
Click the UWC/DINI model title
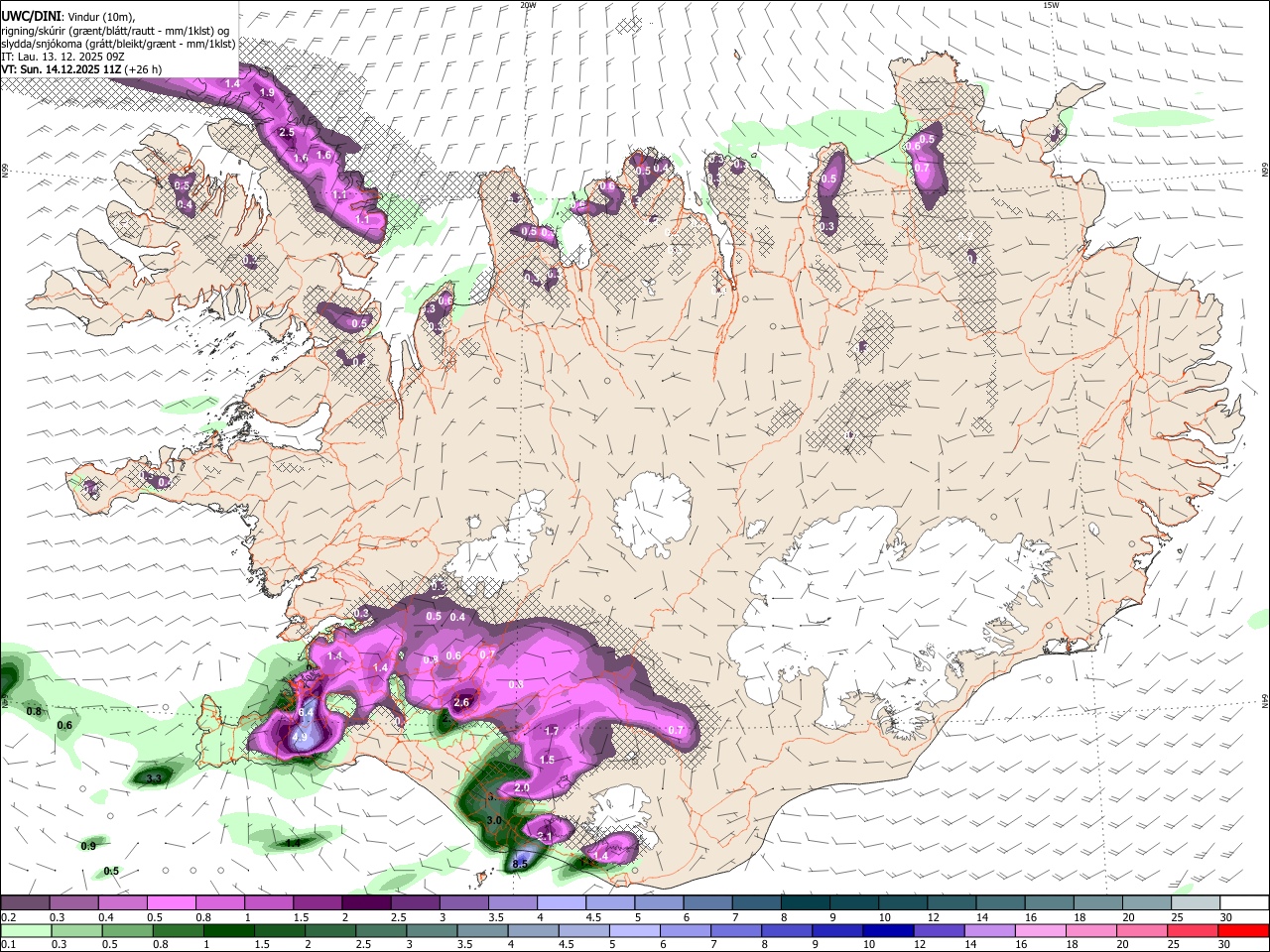coord(30,16)
